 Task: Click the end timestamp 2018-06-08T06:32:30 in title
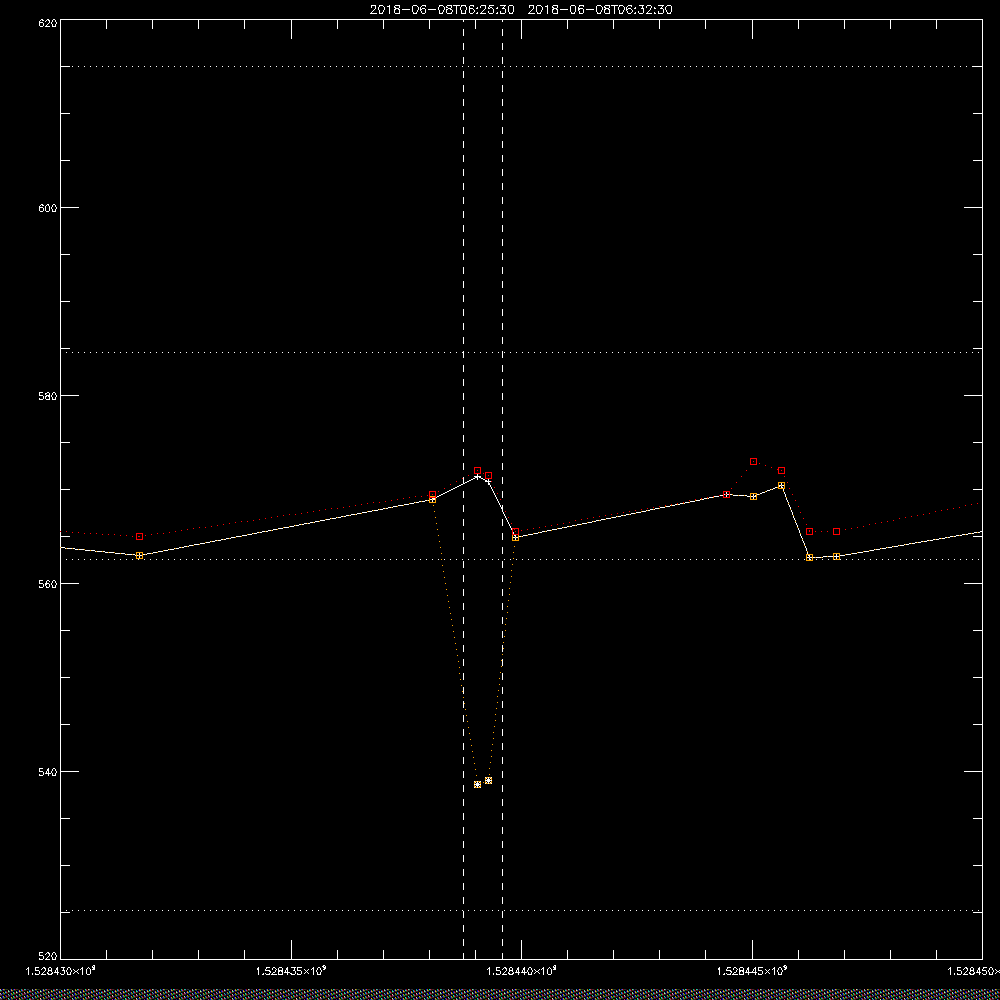pos(599,10)
